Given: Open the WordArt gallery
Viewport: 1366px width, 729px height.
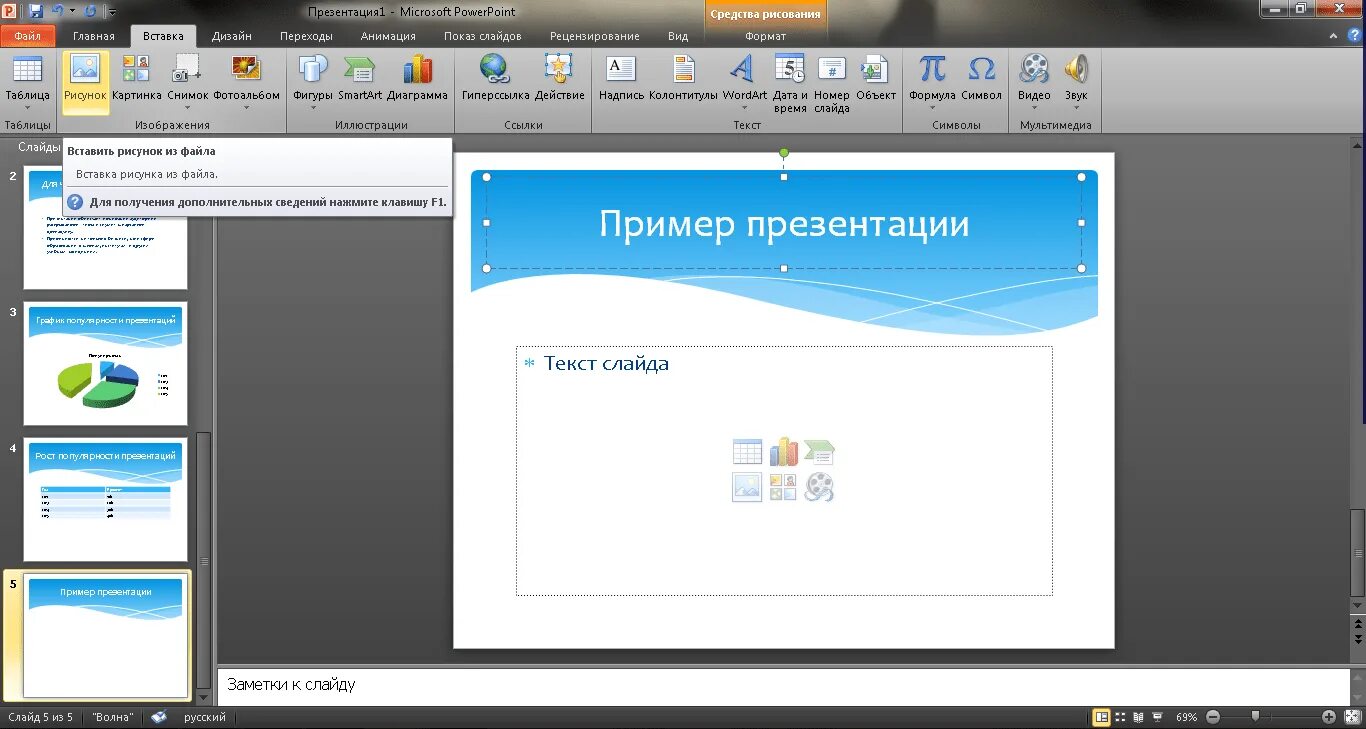Looking at the screenshot, I should 744,82.
